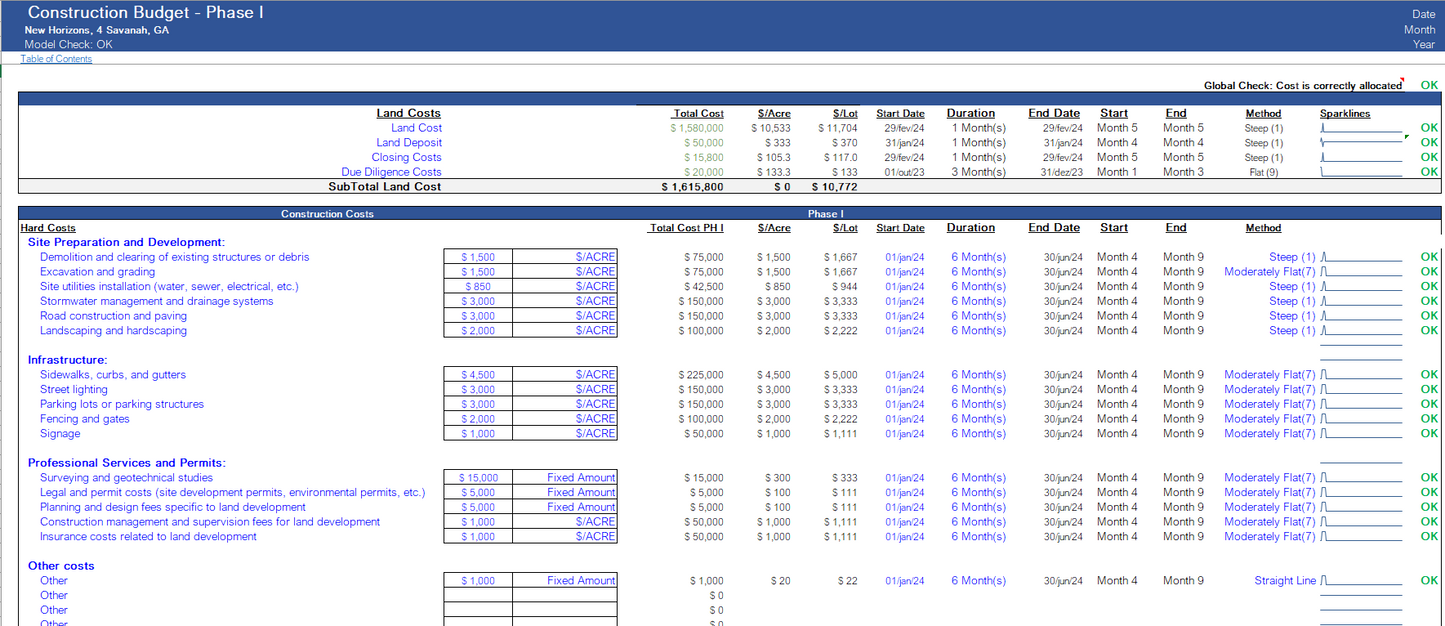The width and height of the screenshot is (1445, 626).
Task: Open the Table of Contents link
Action: pyautogui.click(x=58, y=59)
